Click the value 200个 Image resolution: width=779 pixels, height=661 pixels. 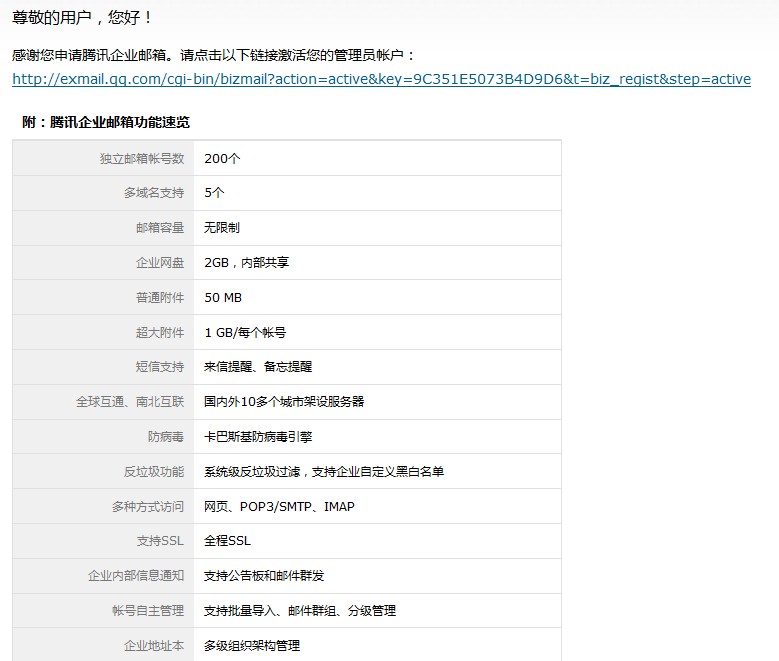pos(222,159)
